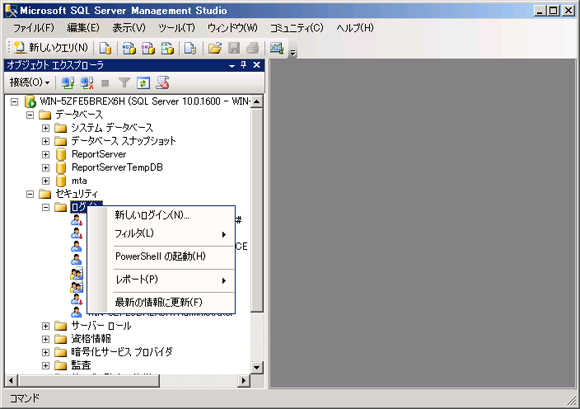Select the ReportServerTempDB tree item

(x=117, y=168)
